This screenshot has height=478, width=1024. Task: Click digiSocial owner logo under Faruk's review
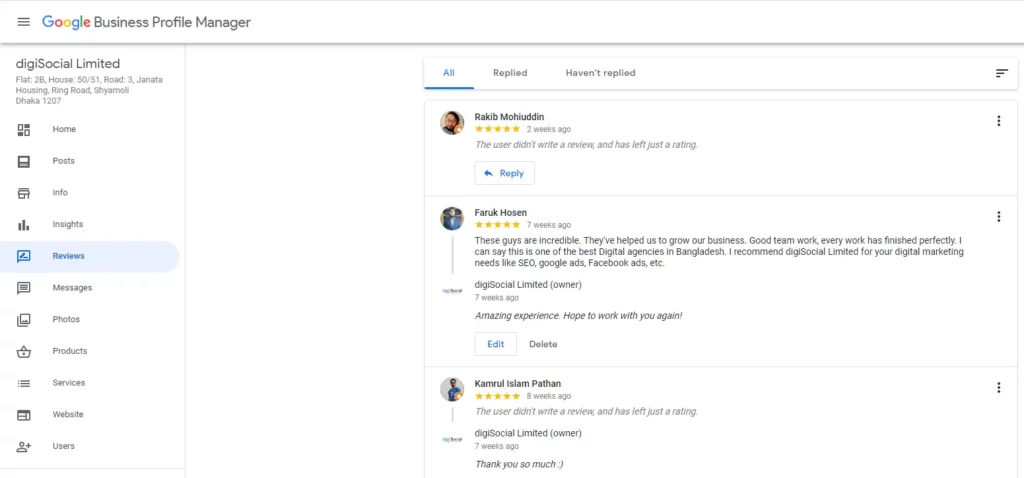click(452, 291)
